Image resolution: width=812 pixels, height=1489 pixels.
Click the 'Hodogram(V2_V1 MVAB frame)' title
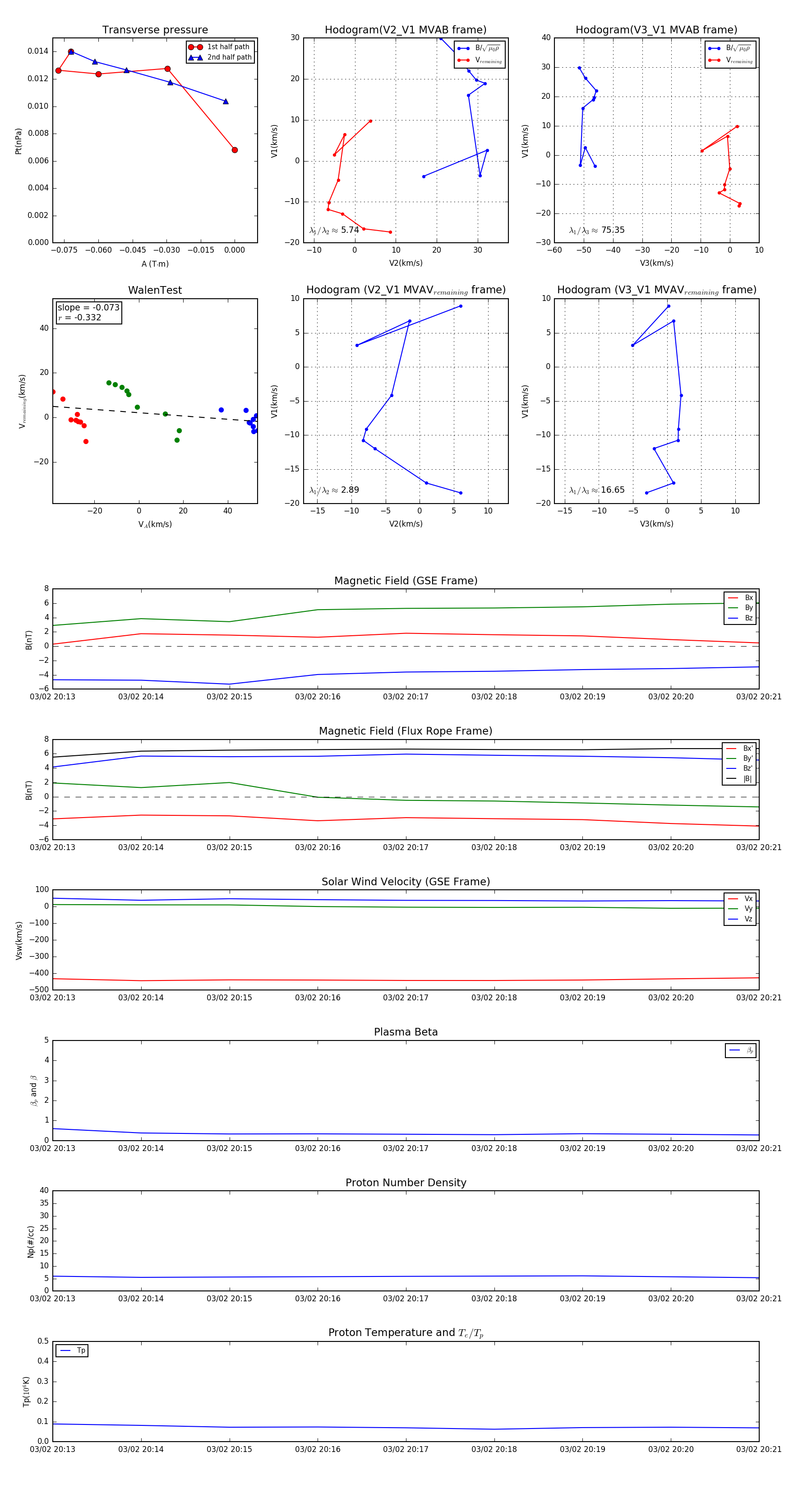406,30
